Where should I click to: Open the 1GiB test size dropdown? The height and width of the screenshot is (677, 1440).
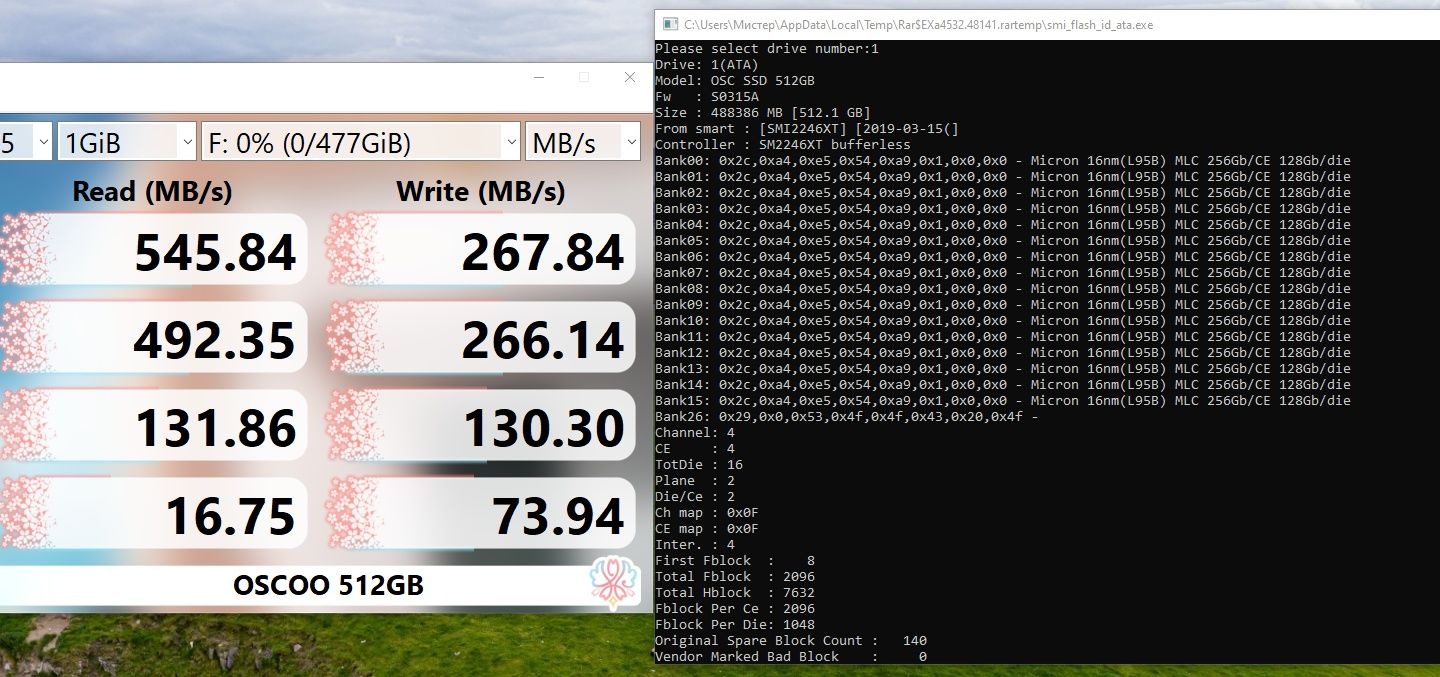tap(127, 143)
